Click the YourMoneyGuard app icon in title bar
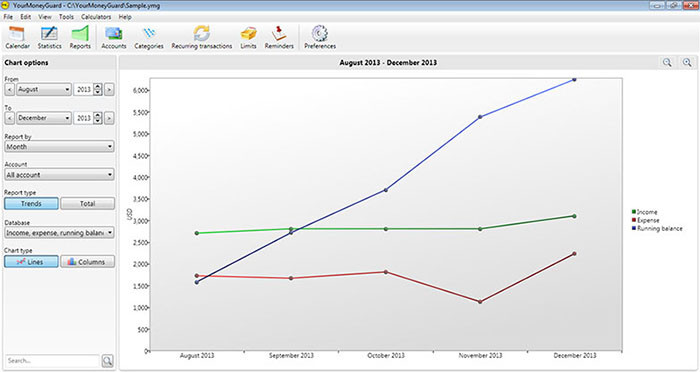 5,5
